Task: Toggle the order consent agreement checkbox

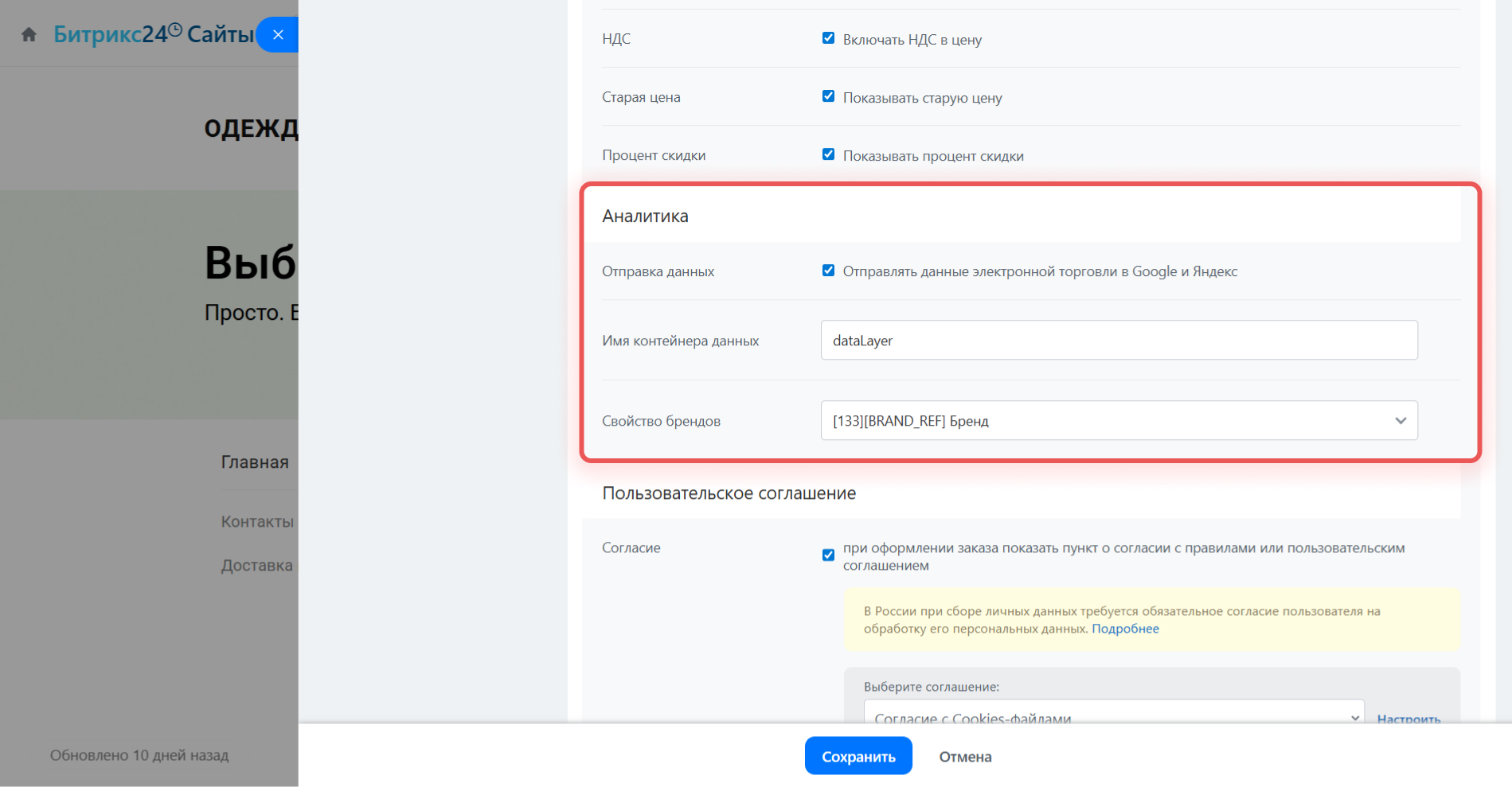Action: [x=828, y=555]
